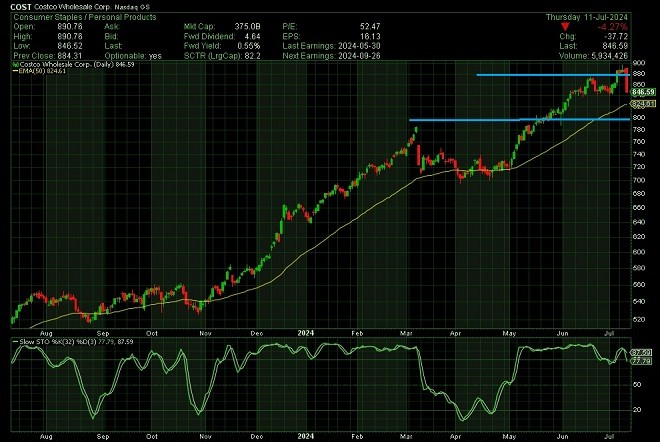
Task: Click the 87.59 stochastic value tag
Action: coord(641,352)
